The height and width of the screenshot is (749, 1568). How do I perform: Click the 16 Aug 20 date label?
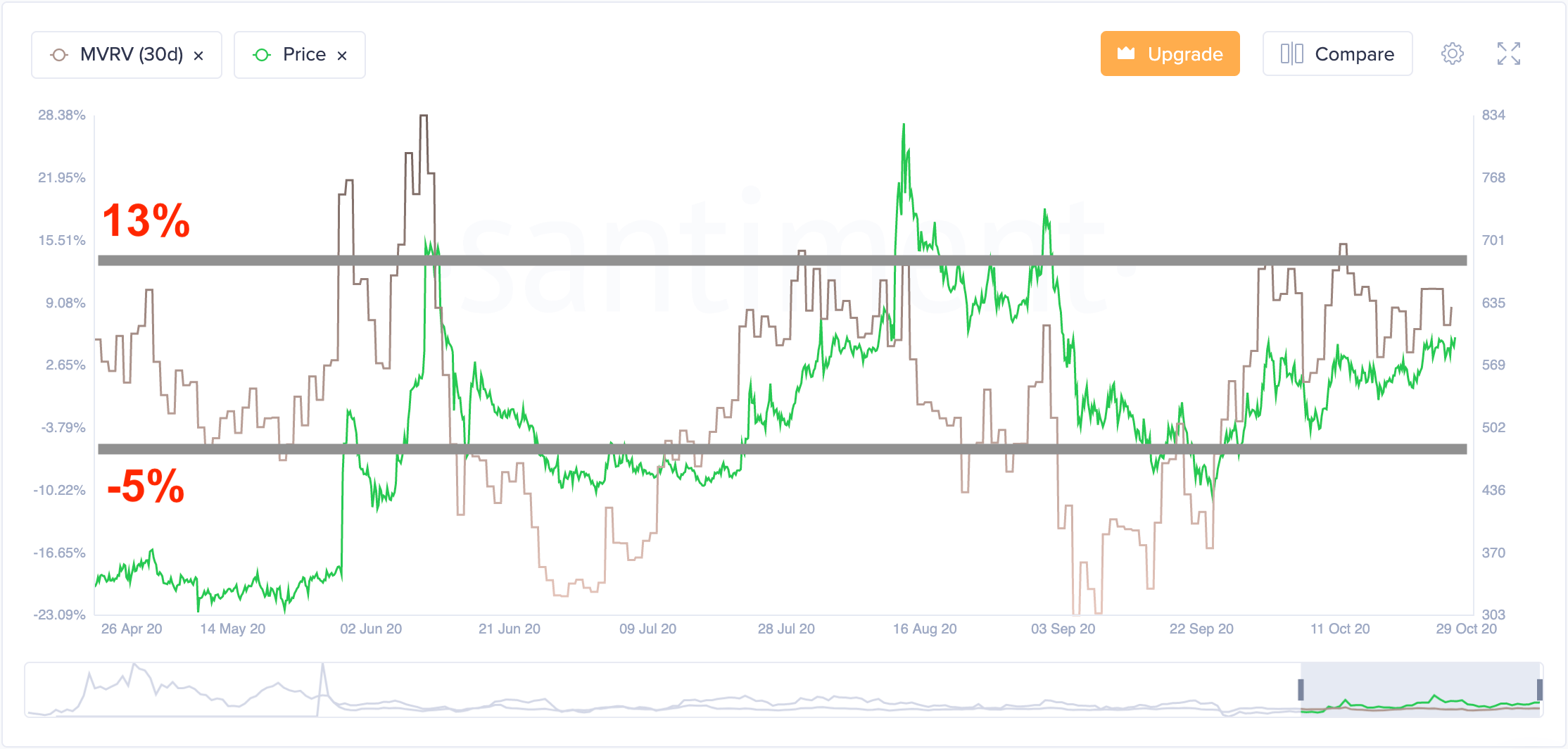click(x=925, y=629)
